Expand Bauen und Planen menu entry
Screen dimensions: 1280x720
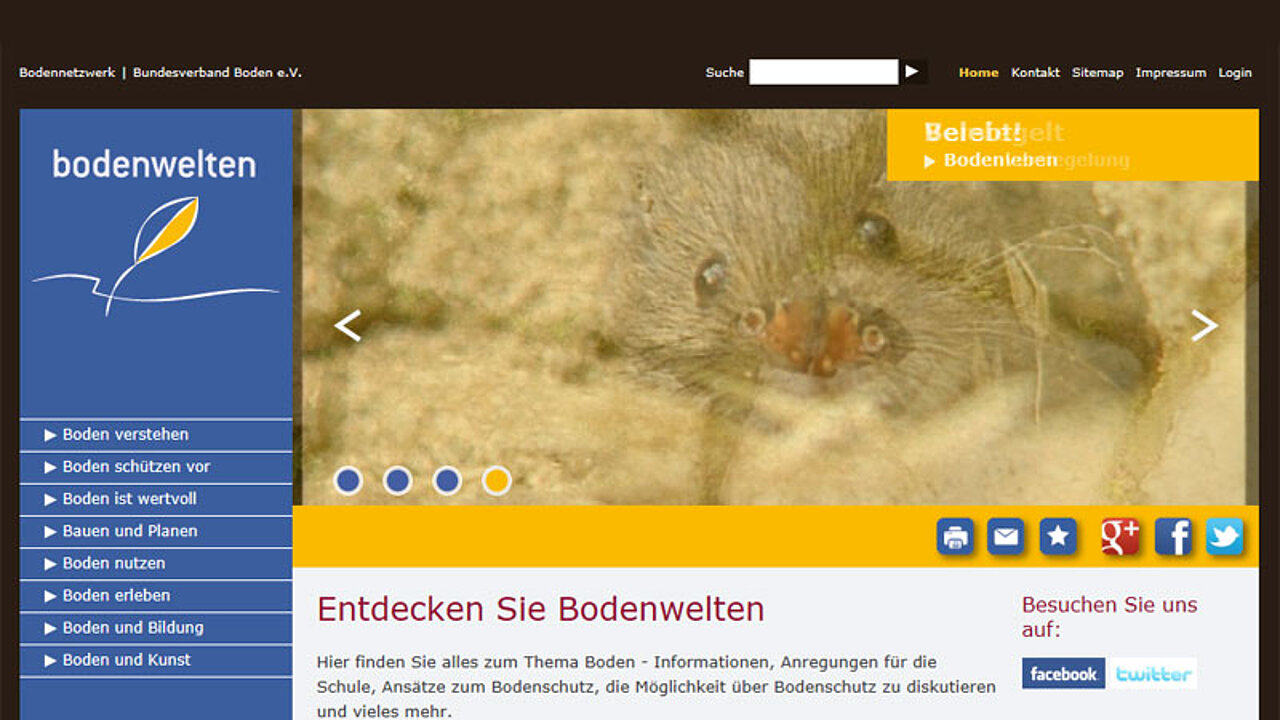[x=156, y=531]
